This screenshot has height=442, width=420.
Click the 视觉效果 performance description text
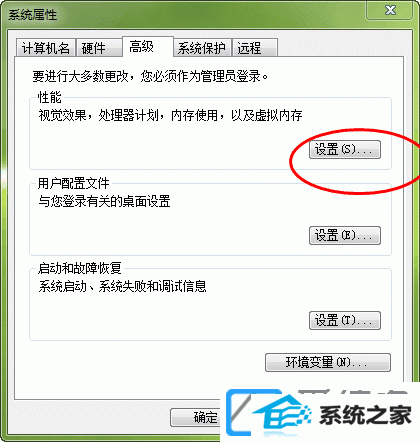(170, 116)
